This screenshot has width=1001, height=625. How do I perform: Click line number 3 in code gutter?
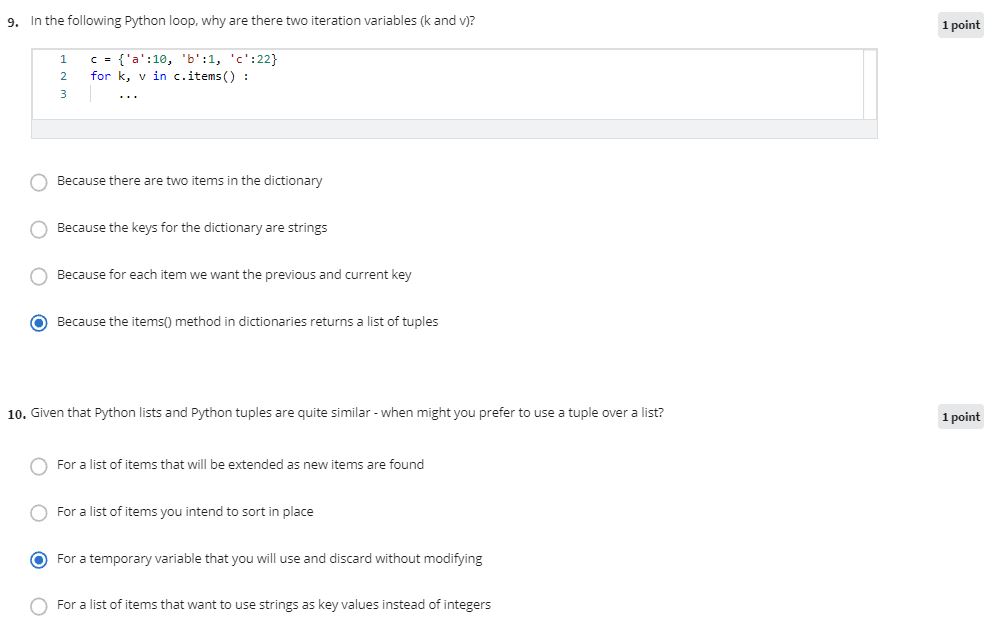[63, 94]
